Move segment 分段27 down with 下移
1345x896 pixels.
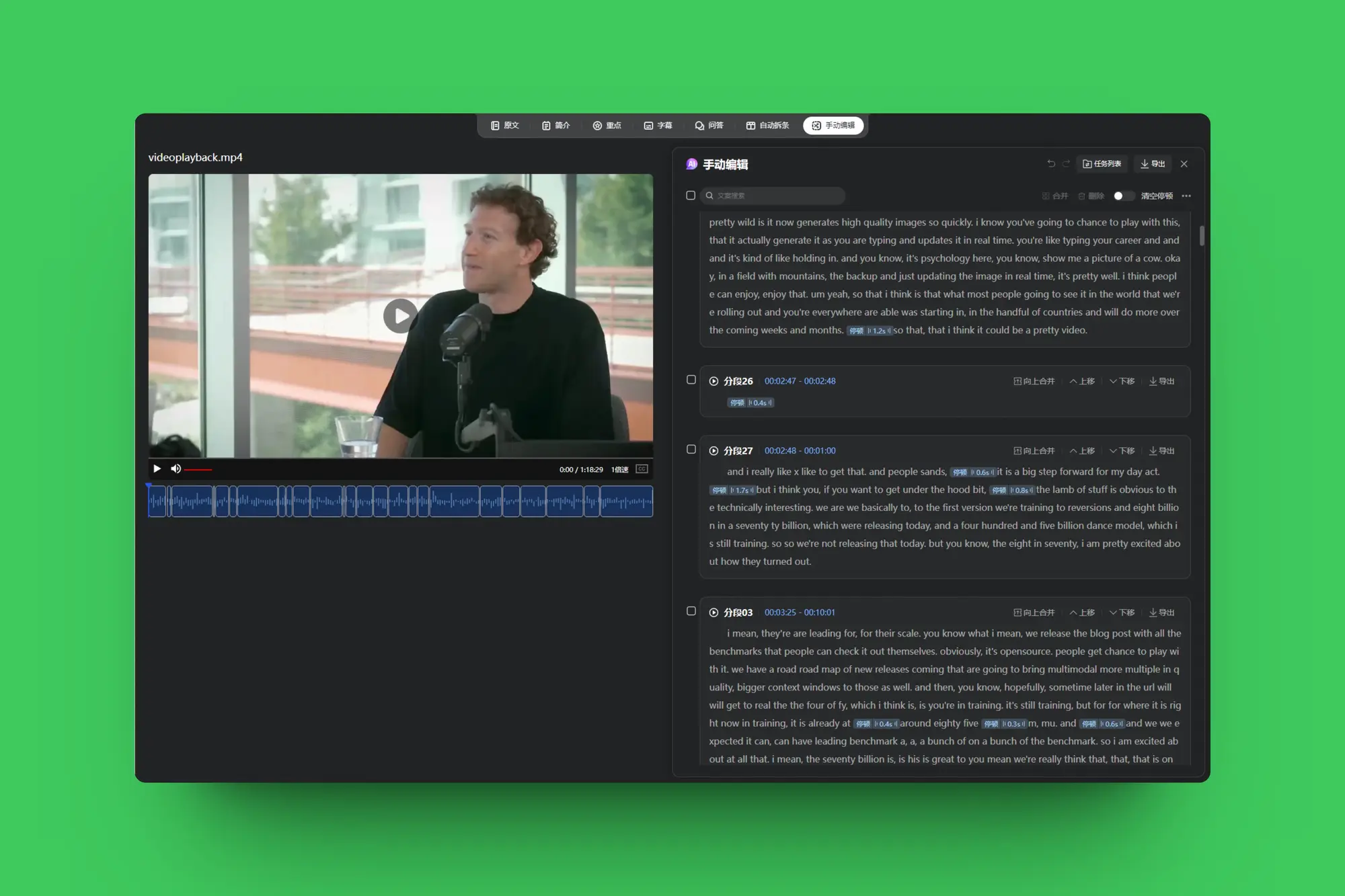point(1122,450)
